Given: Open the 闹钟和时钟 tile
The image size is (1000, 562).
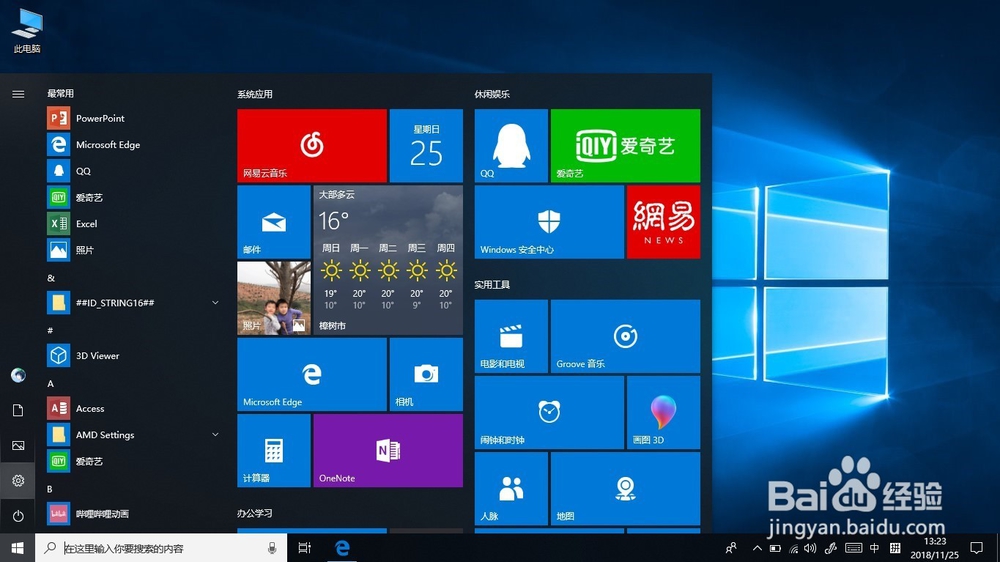Looking at the screenshot, I should [549, 412].
